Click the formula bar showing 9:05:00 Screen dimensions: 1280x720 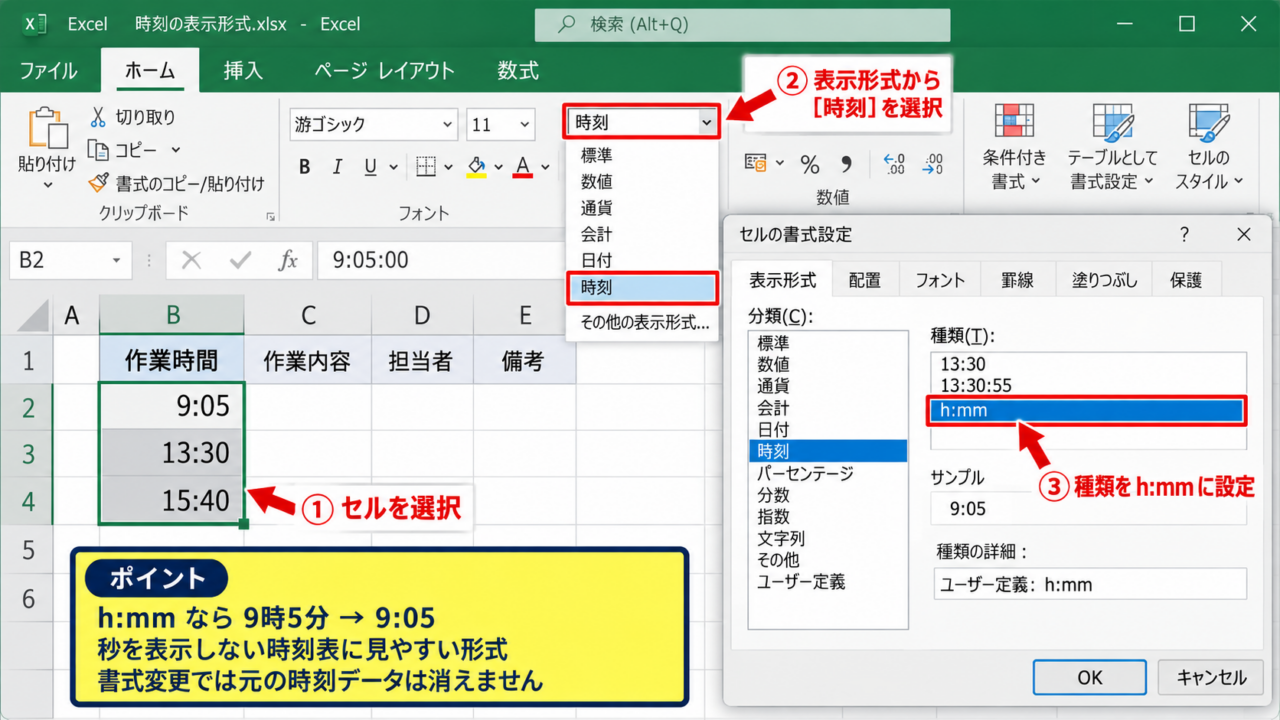[x=440, y=260]
